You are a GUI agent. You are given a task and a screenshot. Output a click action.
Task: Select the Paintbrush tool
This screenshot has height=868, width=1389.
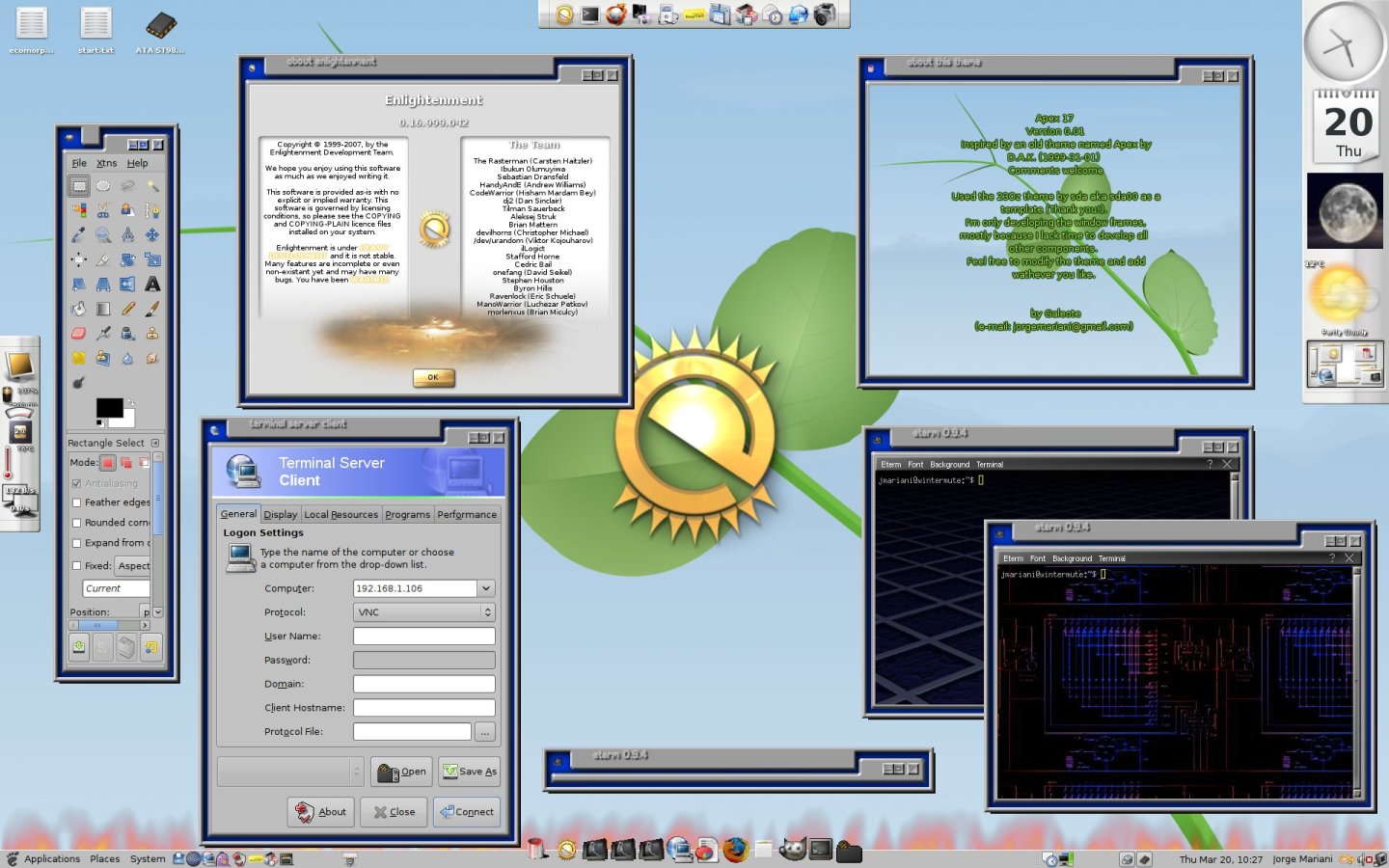[x=152, y=309]
